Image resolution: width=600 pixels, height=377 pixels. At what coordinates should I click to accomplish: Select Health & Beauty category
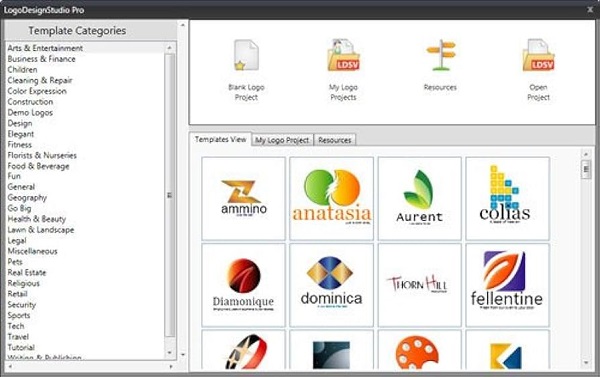[x=37, y=219]
